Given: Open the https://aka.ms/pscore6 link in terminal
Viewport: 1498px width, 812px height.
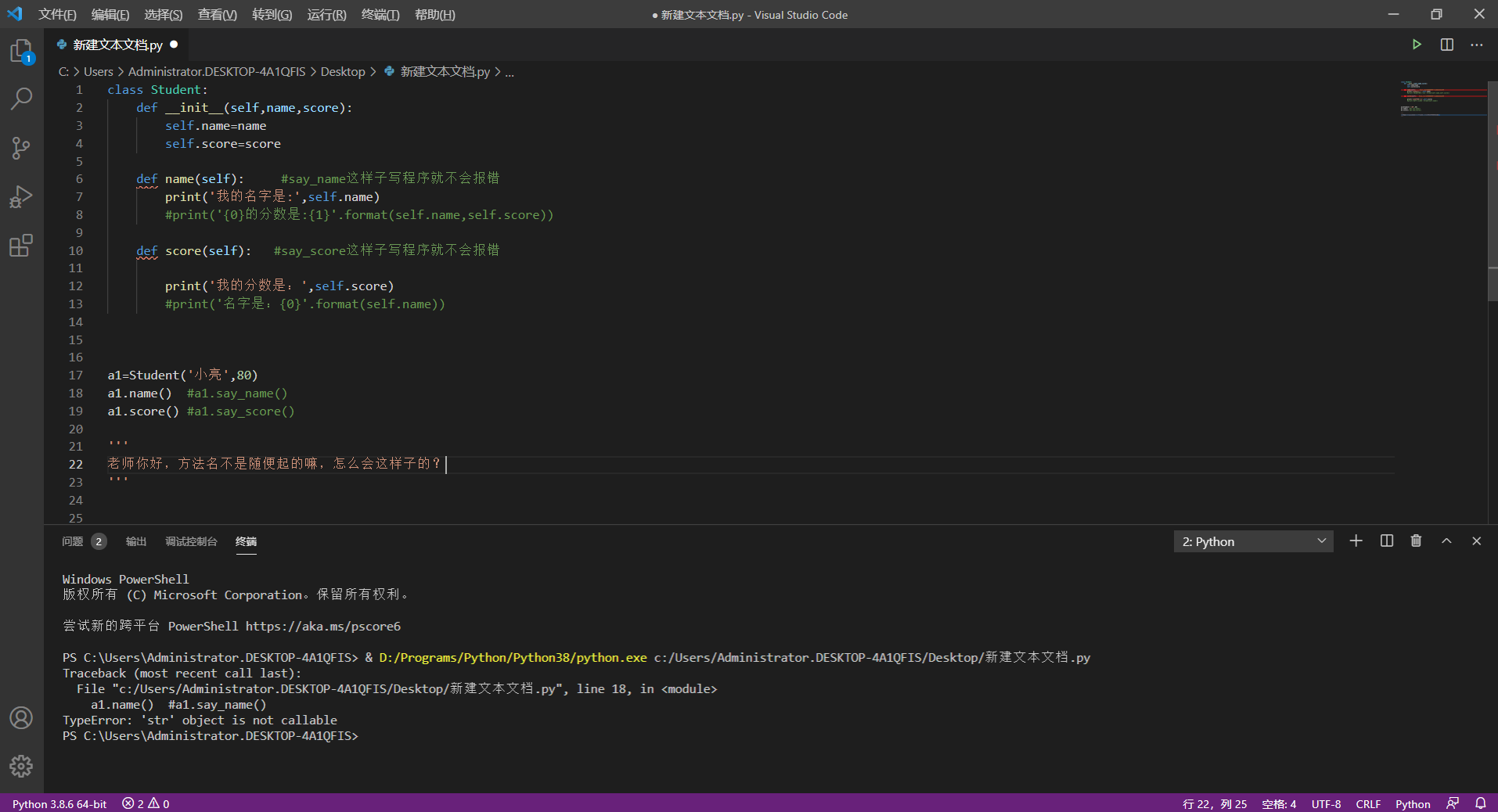Looking at the screenshot, I should pyautogui.click(x=322, y=626).
